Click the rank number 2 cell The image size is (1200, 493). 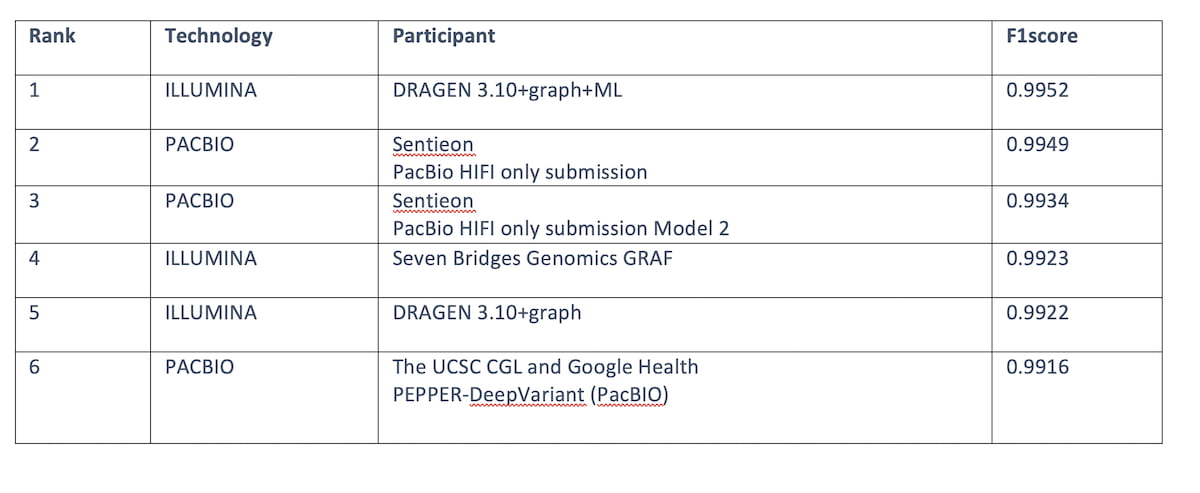click(35, 145)
